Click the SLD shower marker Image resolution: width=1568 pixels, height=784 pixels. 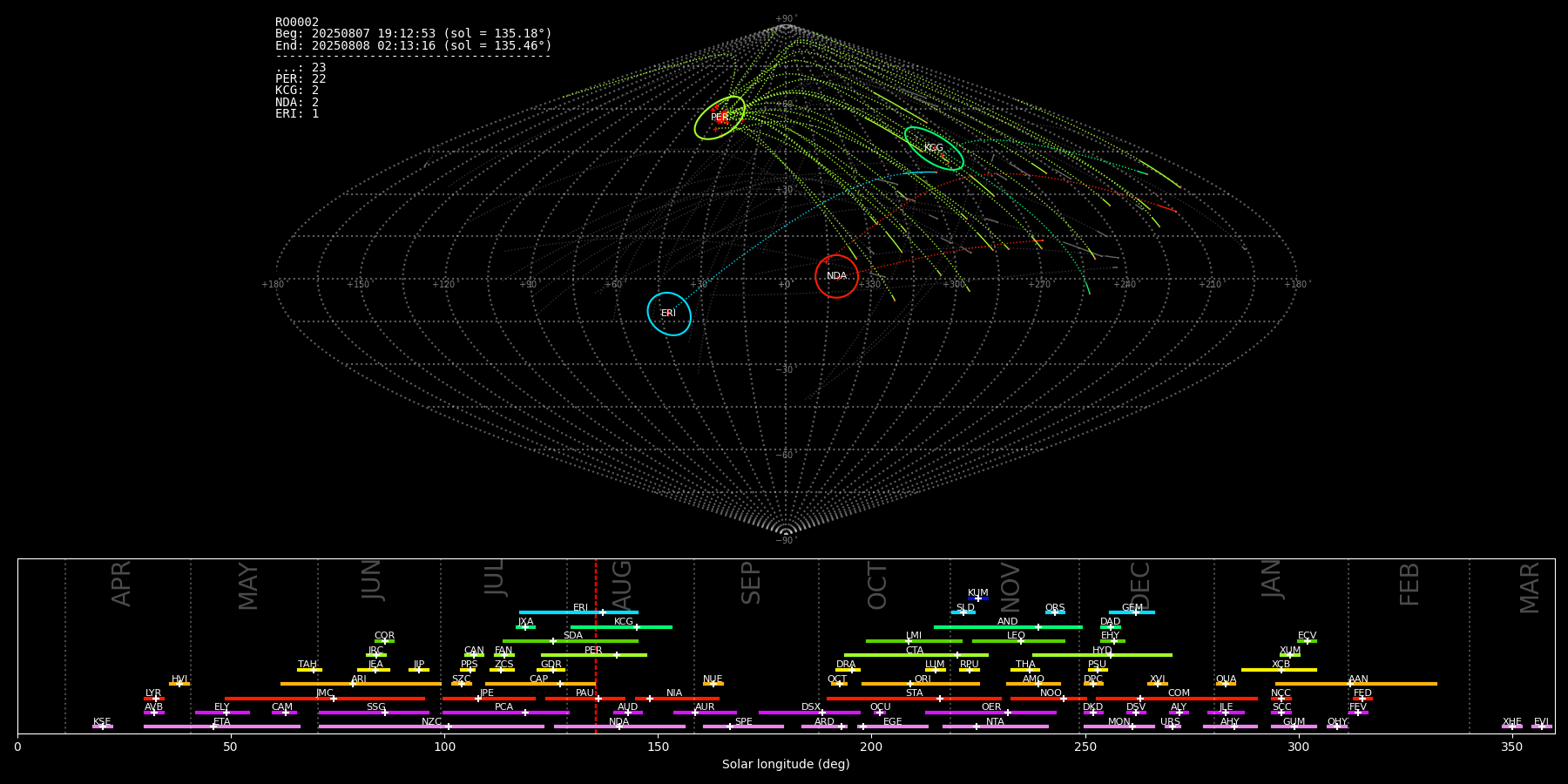pos(963,612)
